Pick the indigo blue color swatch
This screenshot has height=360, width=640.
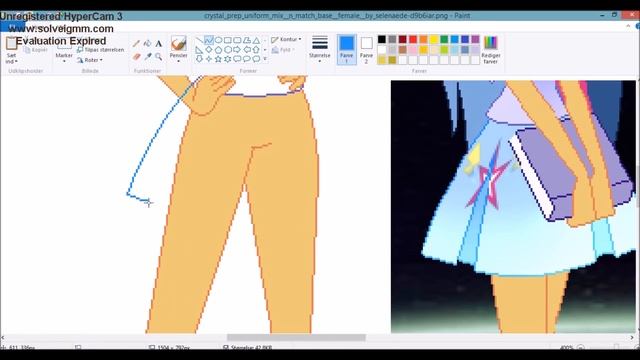(x=465, y=40)
